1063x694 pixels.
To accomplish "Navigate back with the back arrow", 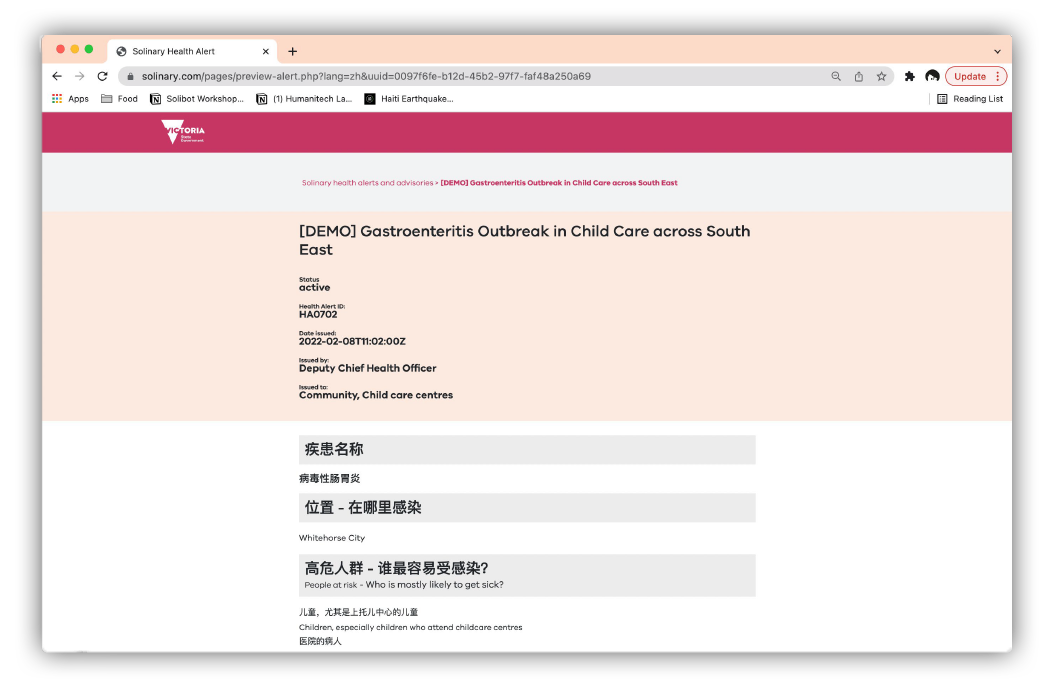I will [56, 75].
